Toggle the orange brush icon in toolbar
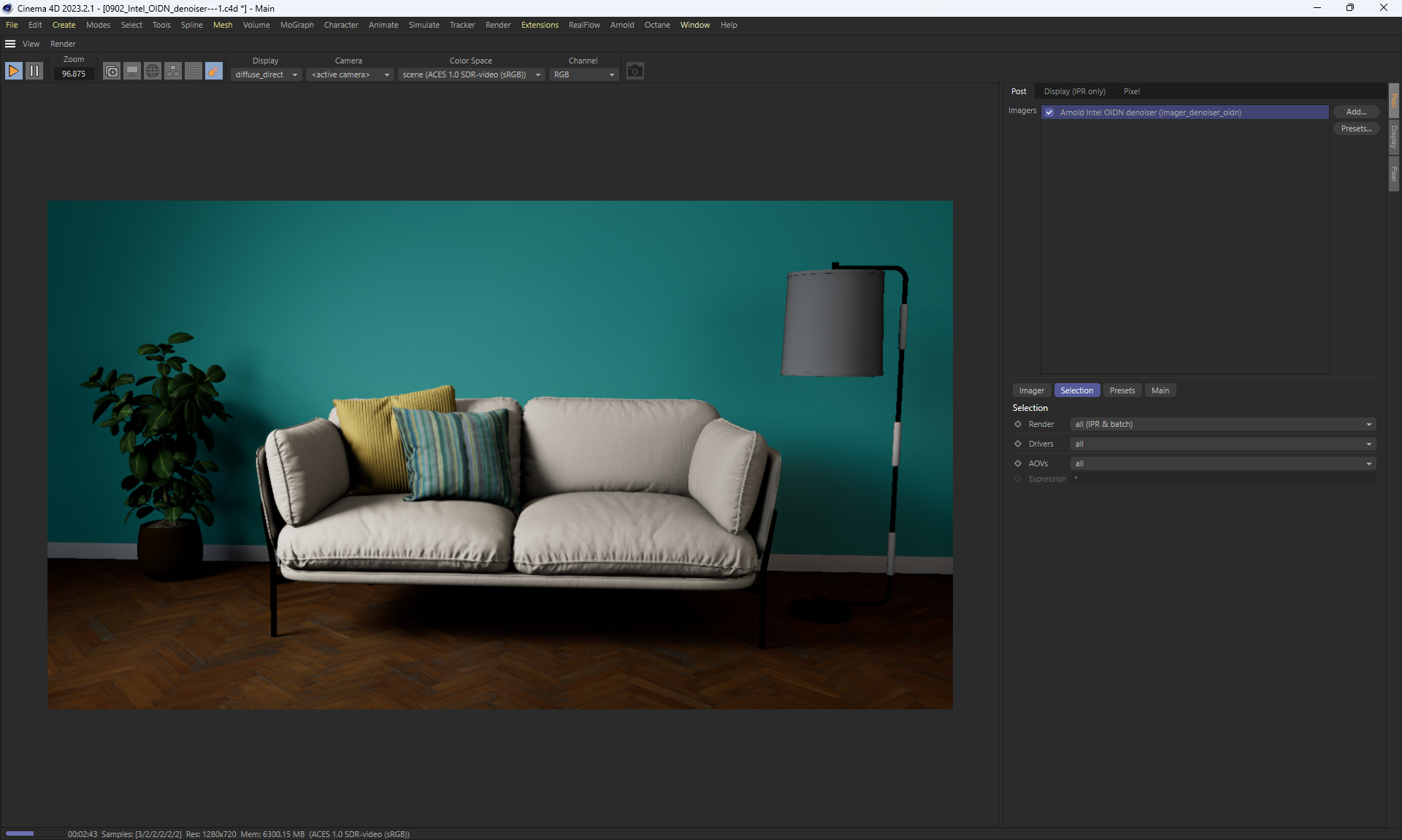The width and height of the screenshot is (1402, 840). click(214, 71)
